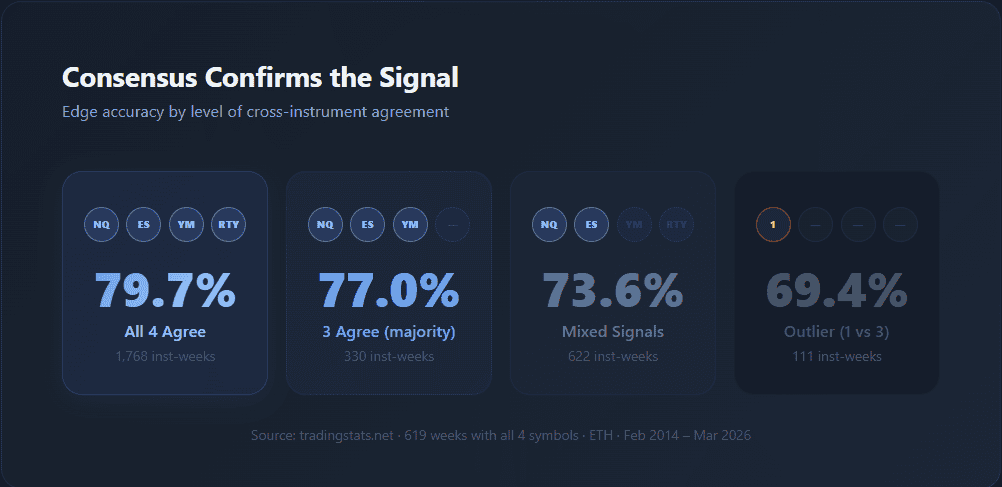Click the "Mixed Signals" card label
The image size is (1002, 487).
point(613,332)
